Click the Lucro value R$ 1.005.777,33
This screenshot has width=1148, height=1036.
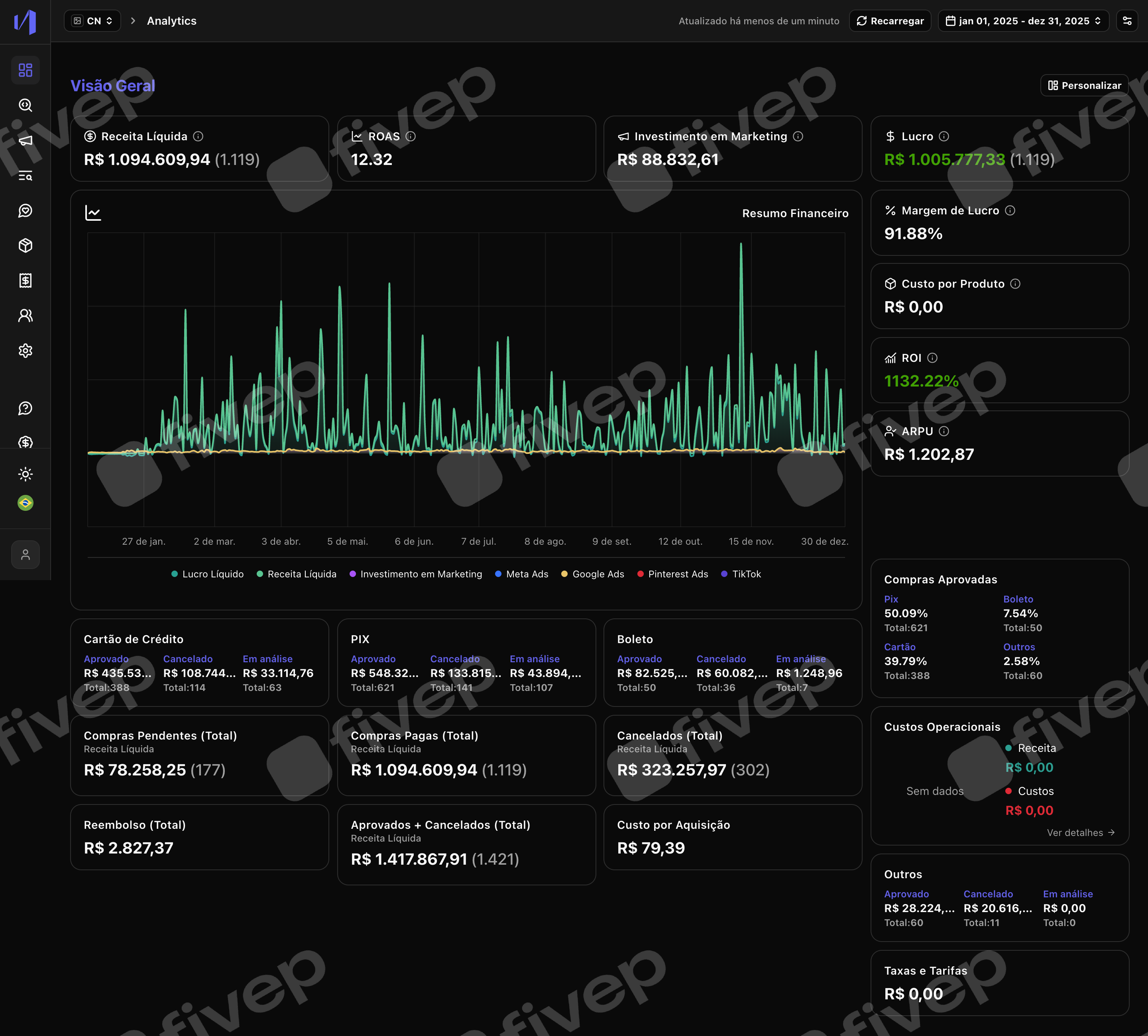(945, 159)
